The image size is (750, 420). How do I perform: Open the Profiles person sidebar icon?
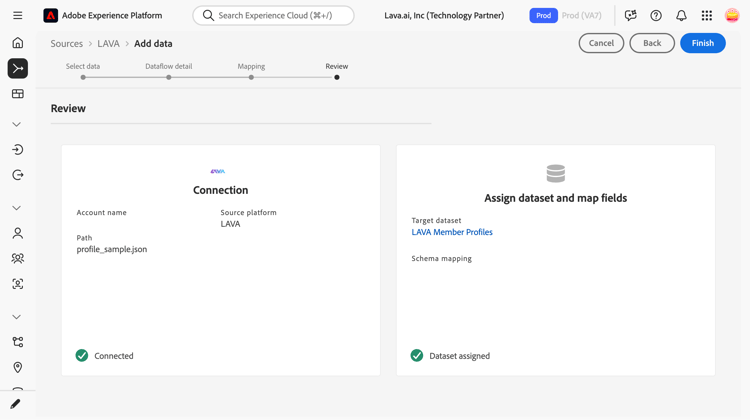click(x=18, y=233)
